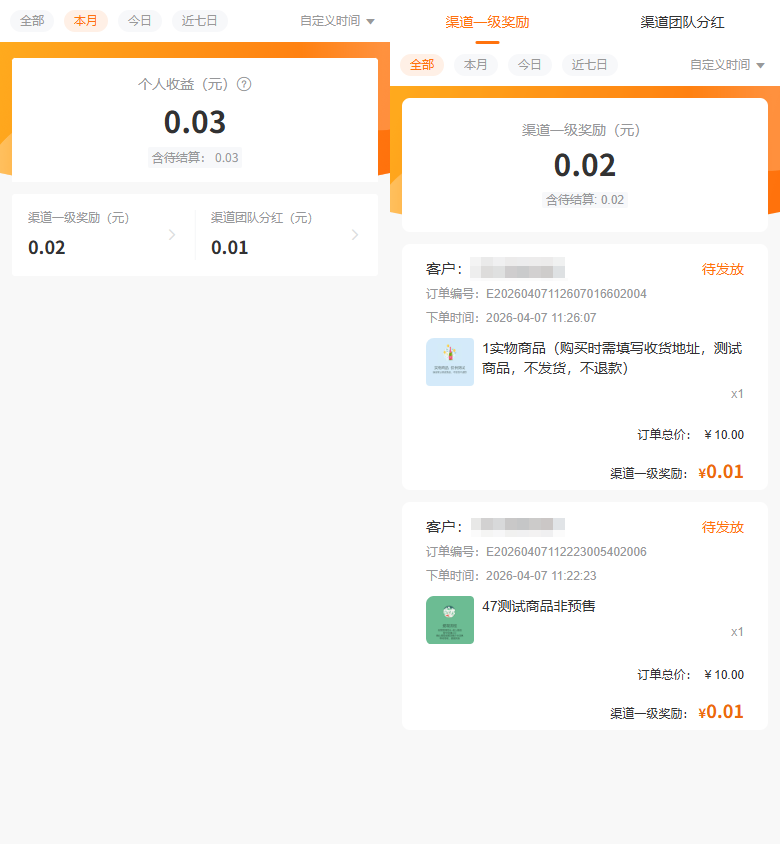Image resolution: width=780 pixels, height=844 pixels.
Task: Switch to the 渠道一级奖励 tab
Action: tap(487, 22)
